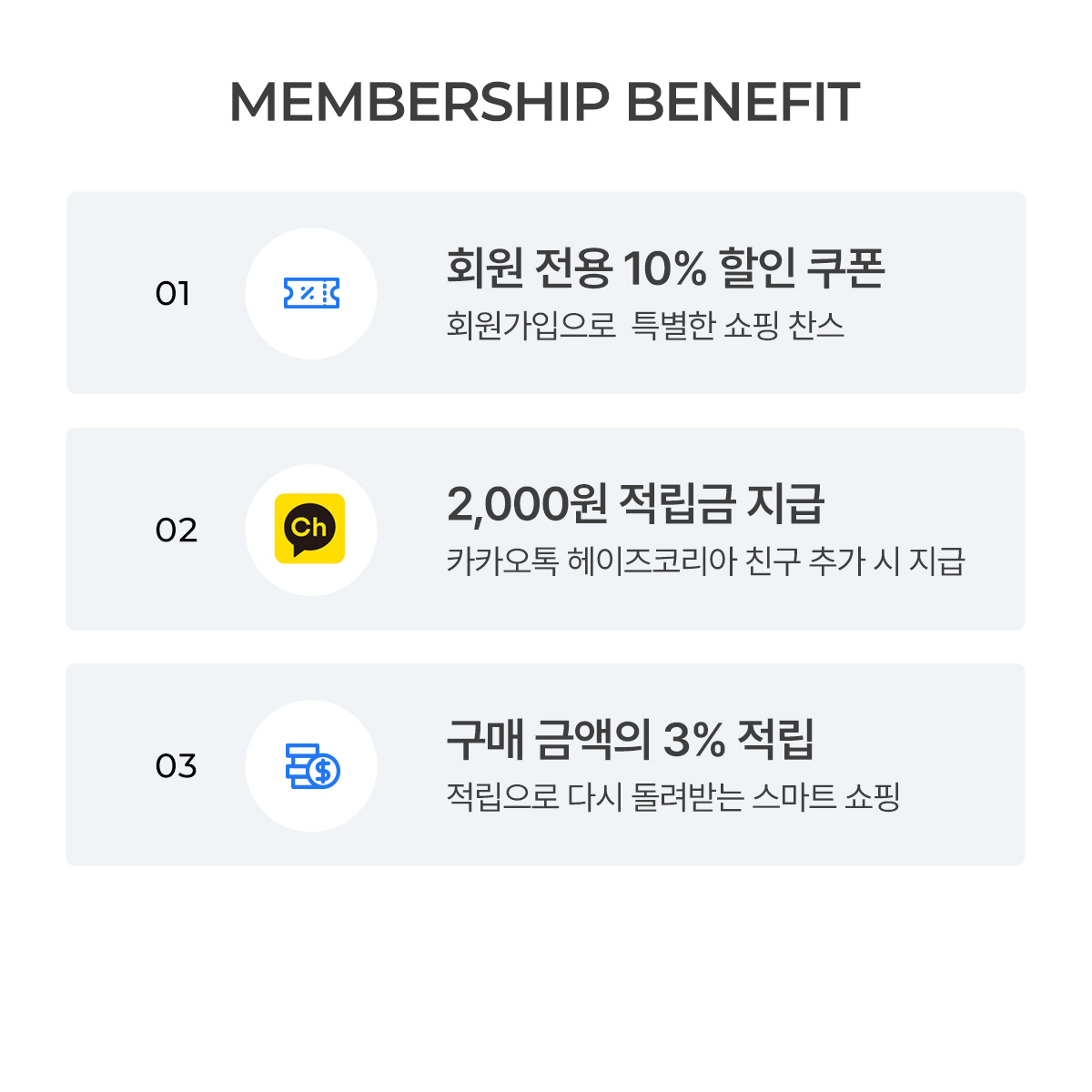The width and height of the screenshot is (1092, 1092).
Task: Click the blue coin stack icon
Action: pyautogui.click(x=312, y=766)
